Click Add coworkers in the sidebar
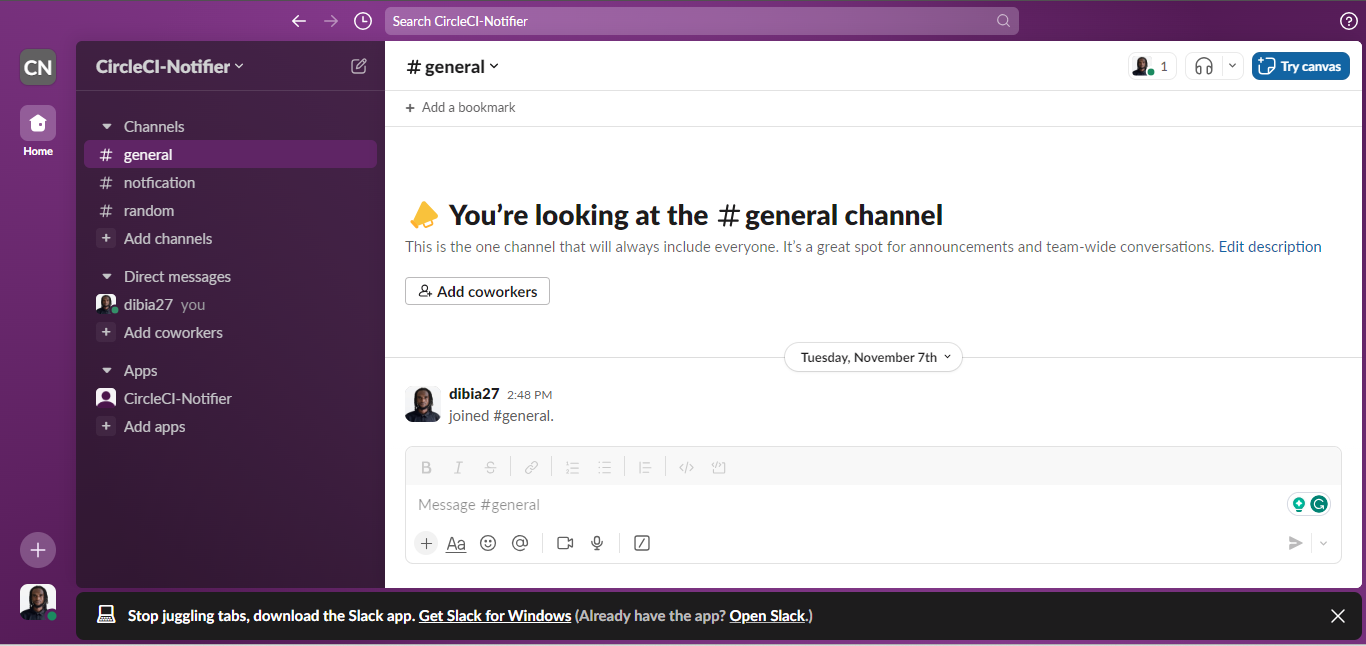Viewport: 1366px width, 646px height. pyautogui.click(x=230, y=333)
